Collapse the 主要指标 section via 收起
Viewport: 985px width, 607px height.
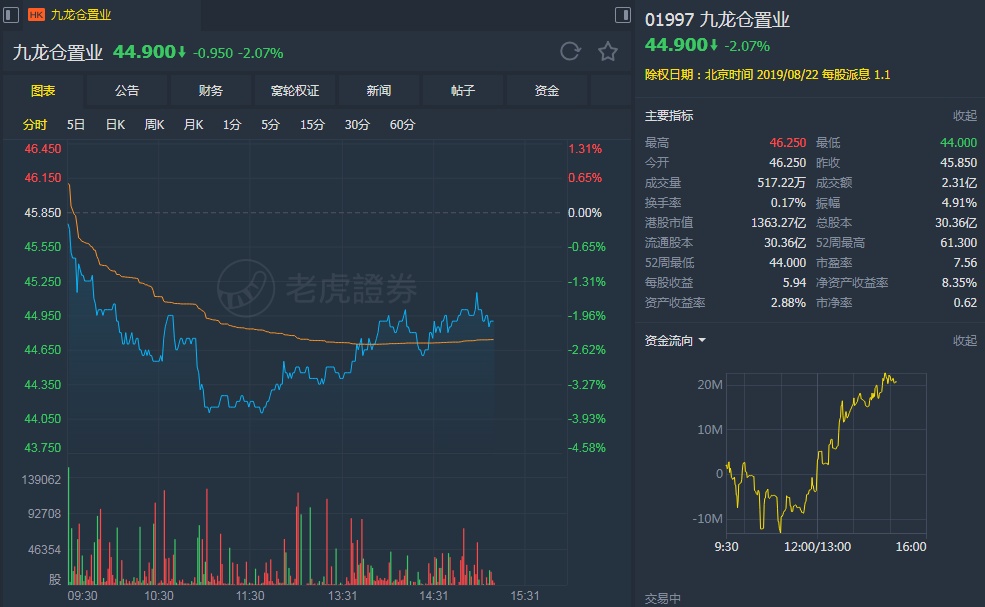point(964,116)
